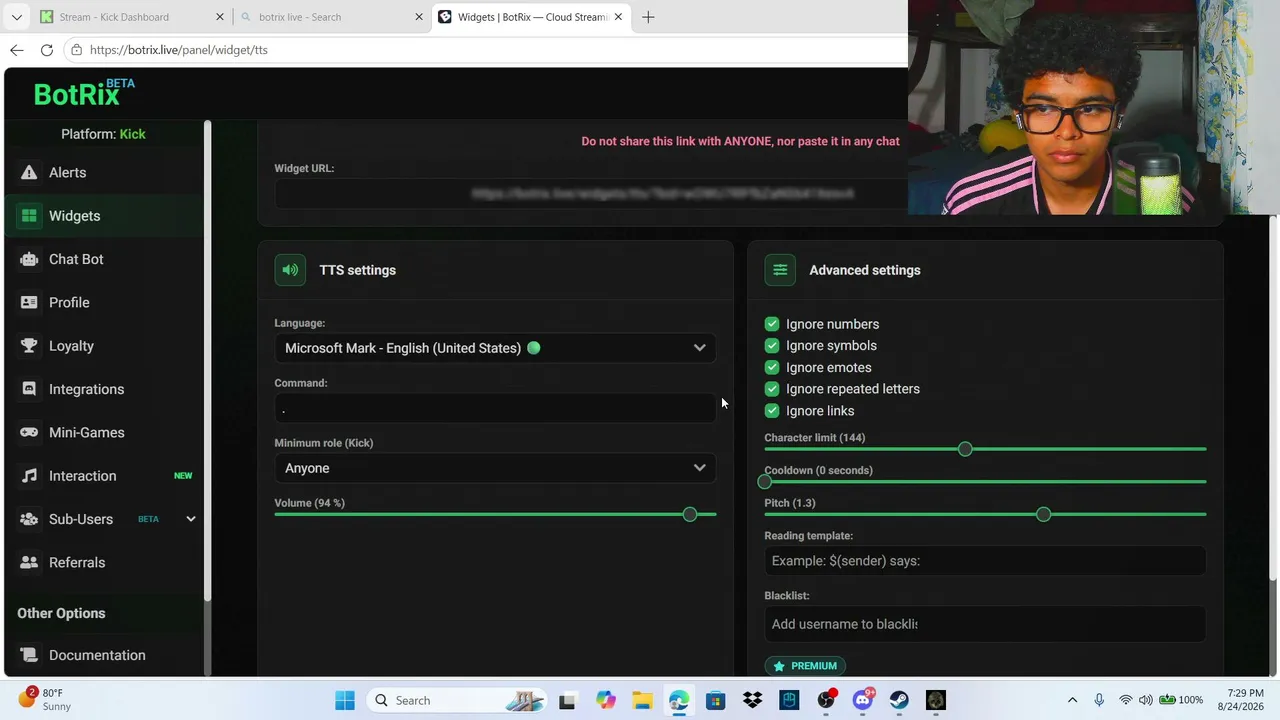Uncheck the Ignore numbers checkbox

click(772, 324)
